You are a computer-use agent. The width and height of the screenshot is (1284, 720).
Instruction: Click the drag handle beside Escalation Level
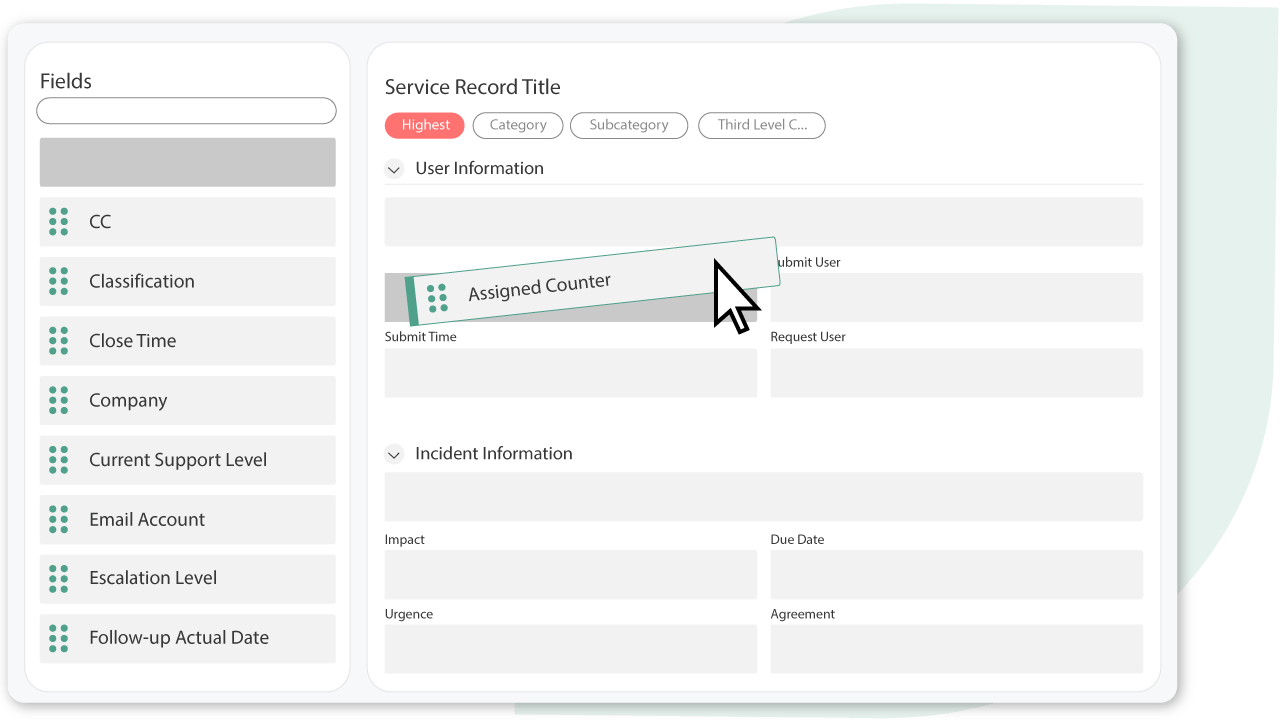click(x=59, y=579)
